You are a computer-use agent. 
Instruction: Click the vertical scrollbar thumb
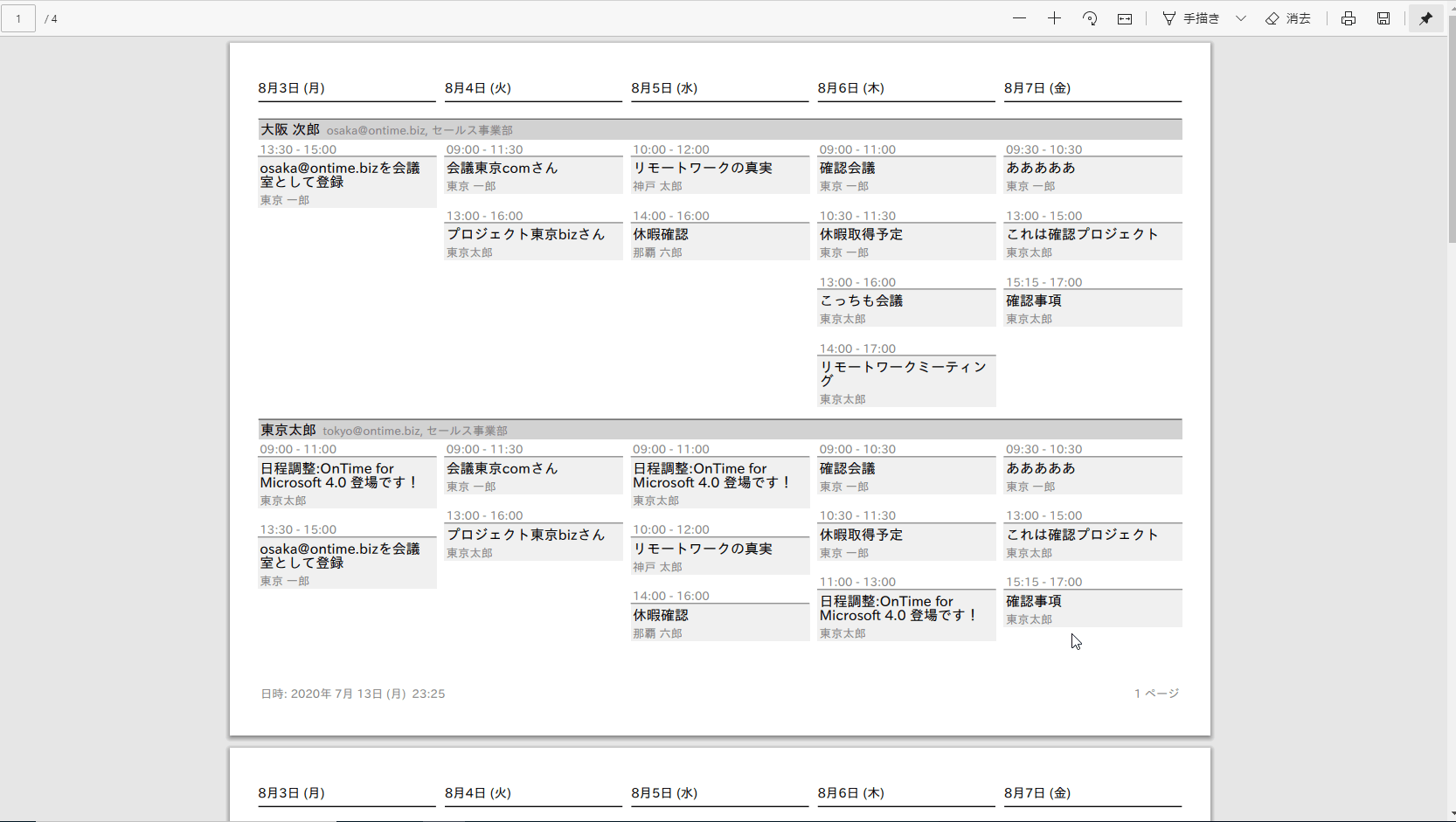(x=1451, y=131)
